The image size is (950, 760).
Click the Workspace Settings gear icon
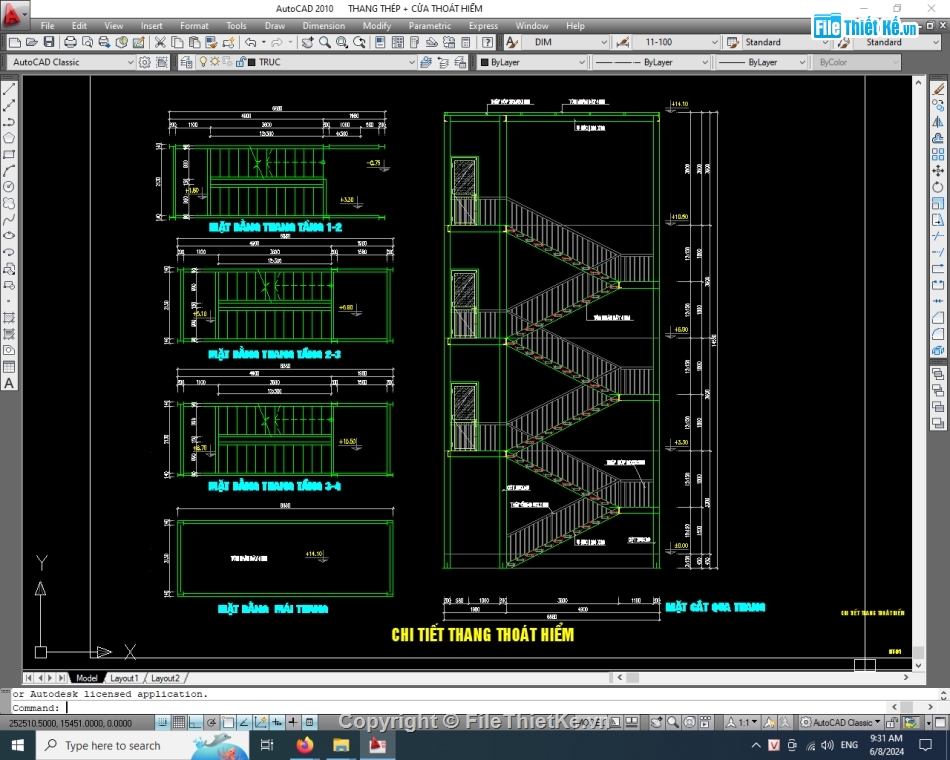pyautogui.click(x=144, y=62)
